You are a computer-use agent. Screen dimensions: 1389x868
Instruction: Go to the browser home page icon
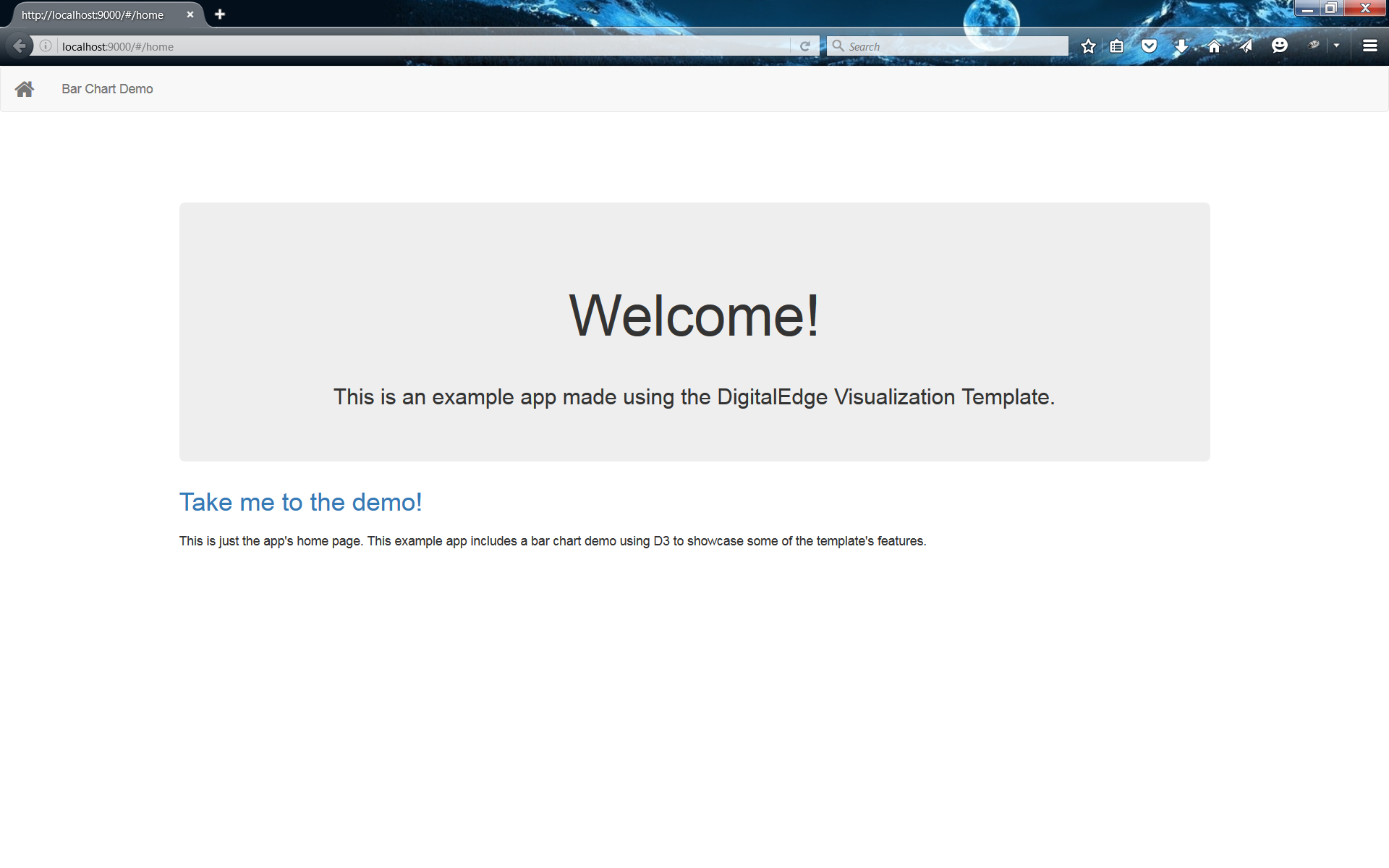pos(1214,46)
